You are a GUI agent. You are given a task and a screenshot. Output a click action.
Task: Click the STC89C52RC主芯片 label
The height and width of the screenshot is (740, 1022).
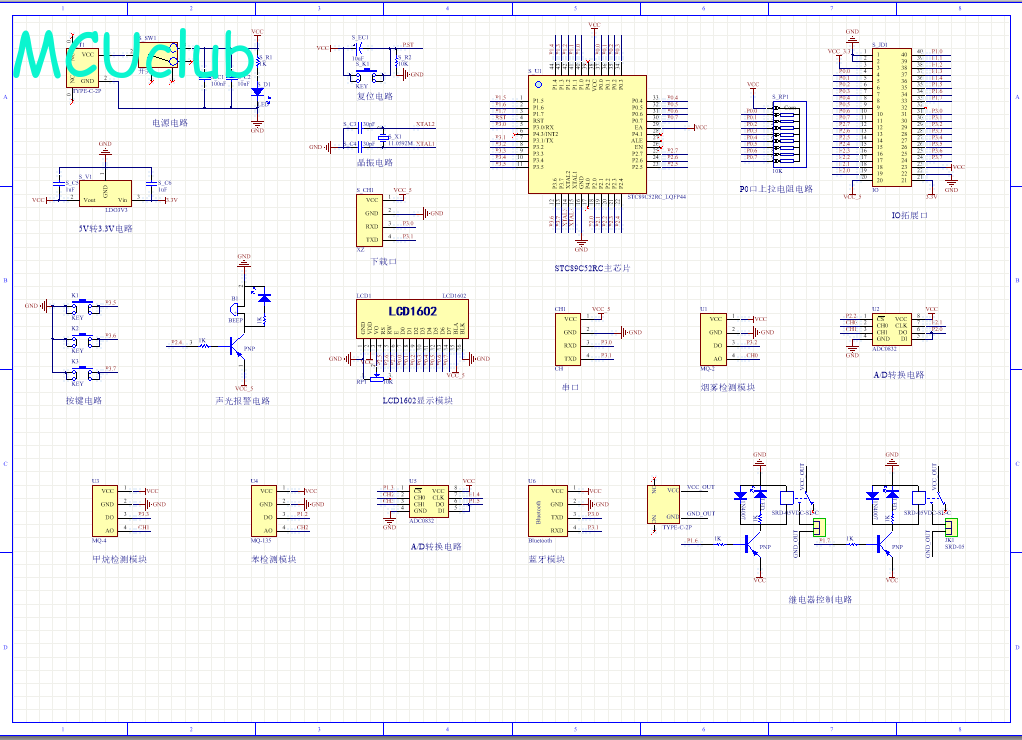pyautogui.click(x=592, y=268)
